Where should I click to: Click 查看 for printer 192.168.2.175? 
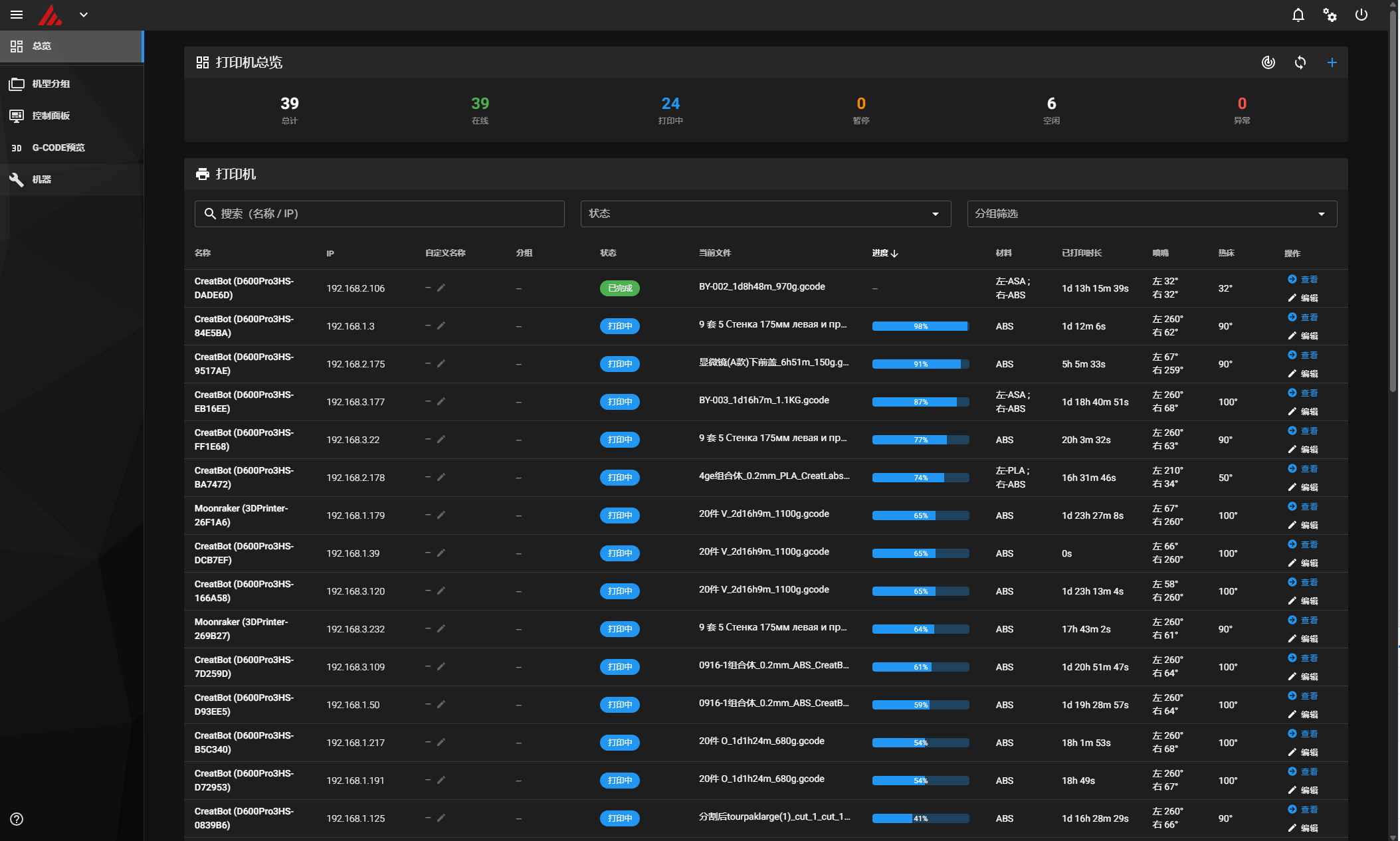pos(1302,355)
